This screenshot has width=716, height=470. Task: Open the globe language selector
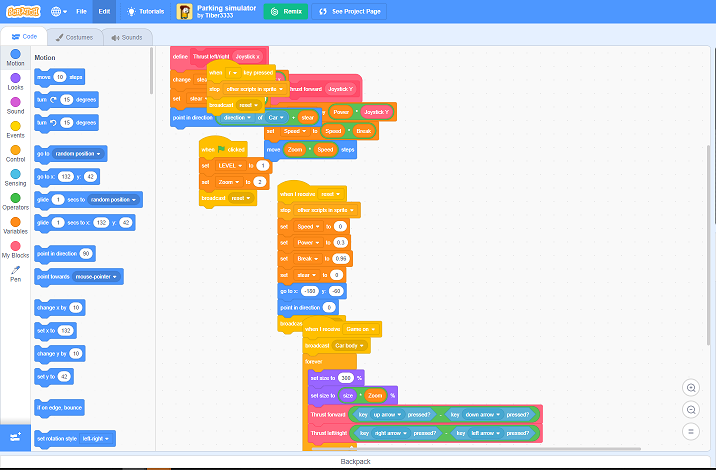(x=59, y=11)
